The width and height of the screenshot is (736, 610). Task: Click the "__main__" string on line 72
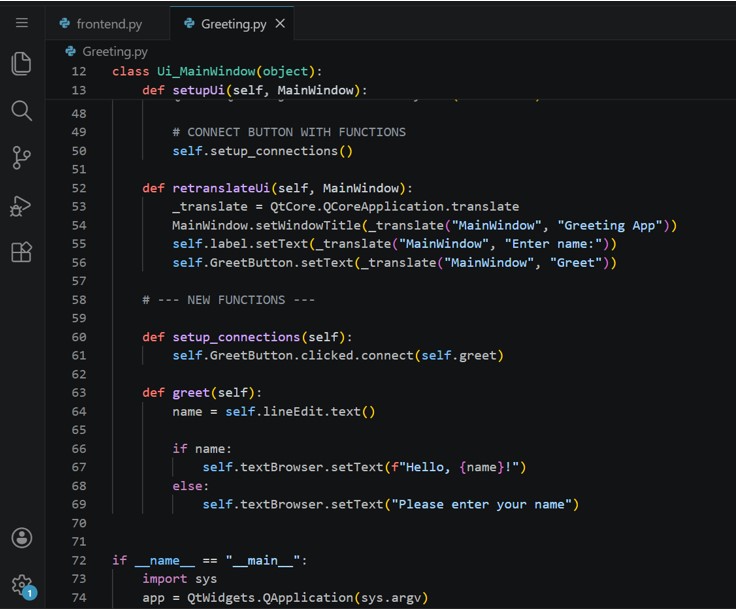262,560
